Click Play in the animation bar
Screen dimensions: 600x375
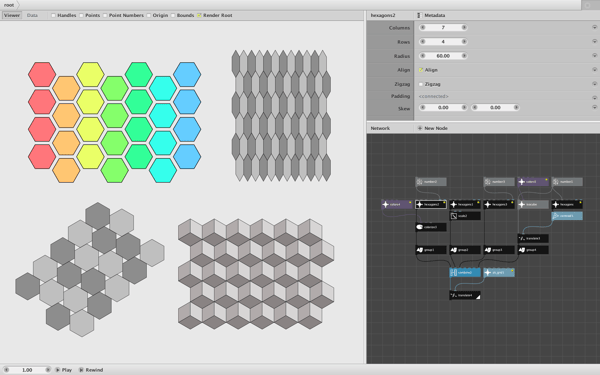[x=64, y=370]
